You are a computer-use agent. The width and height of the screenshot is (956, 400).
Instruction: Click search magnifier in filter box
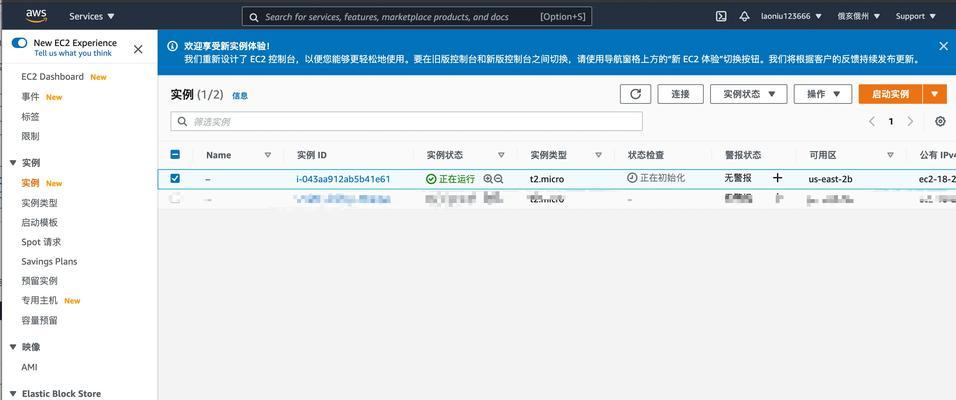pyautogui.click(x=182, y=121)
